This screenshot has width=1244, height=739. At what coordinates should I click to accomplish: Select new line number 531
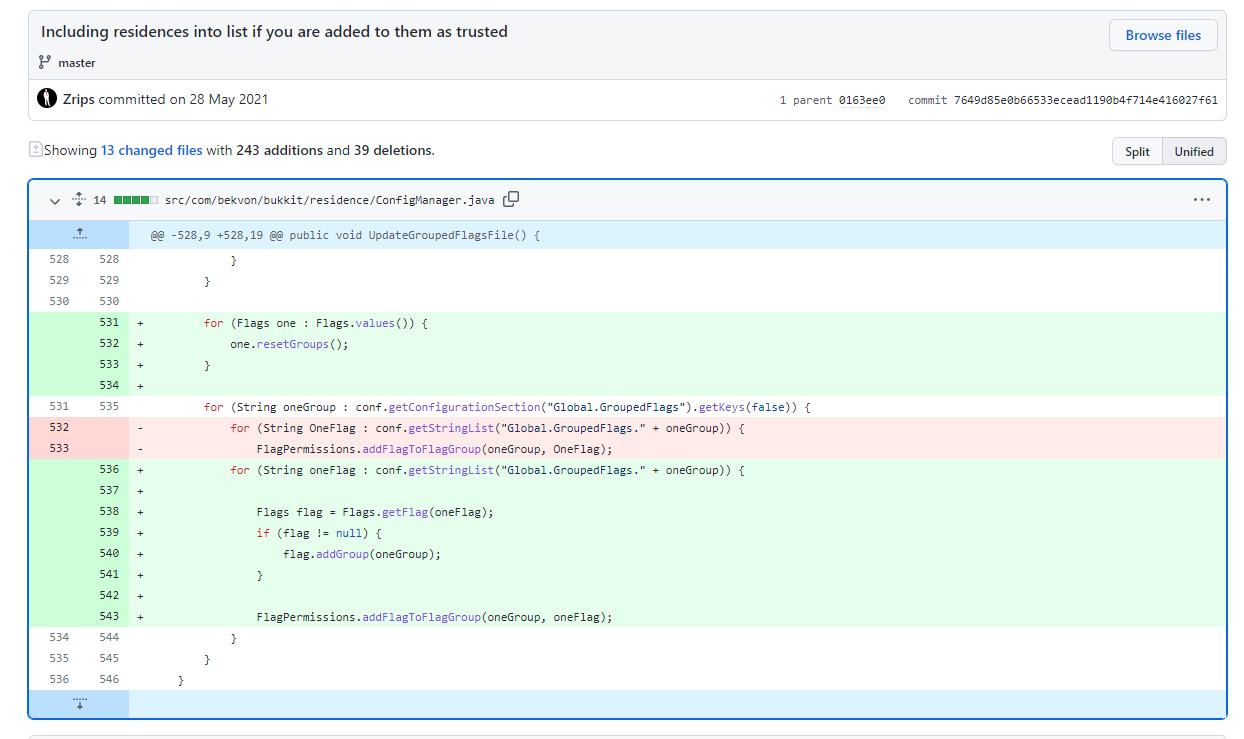click(104, 322)
